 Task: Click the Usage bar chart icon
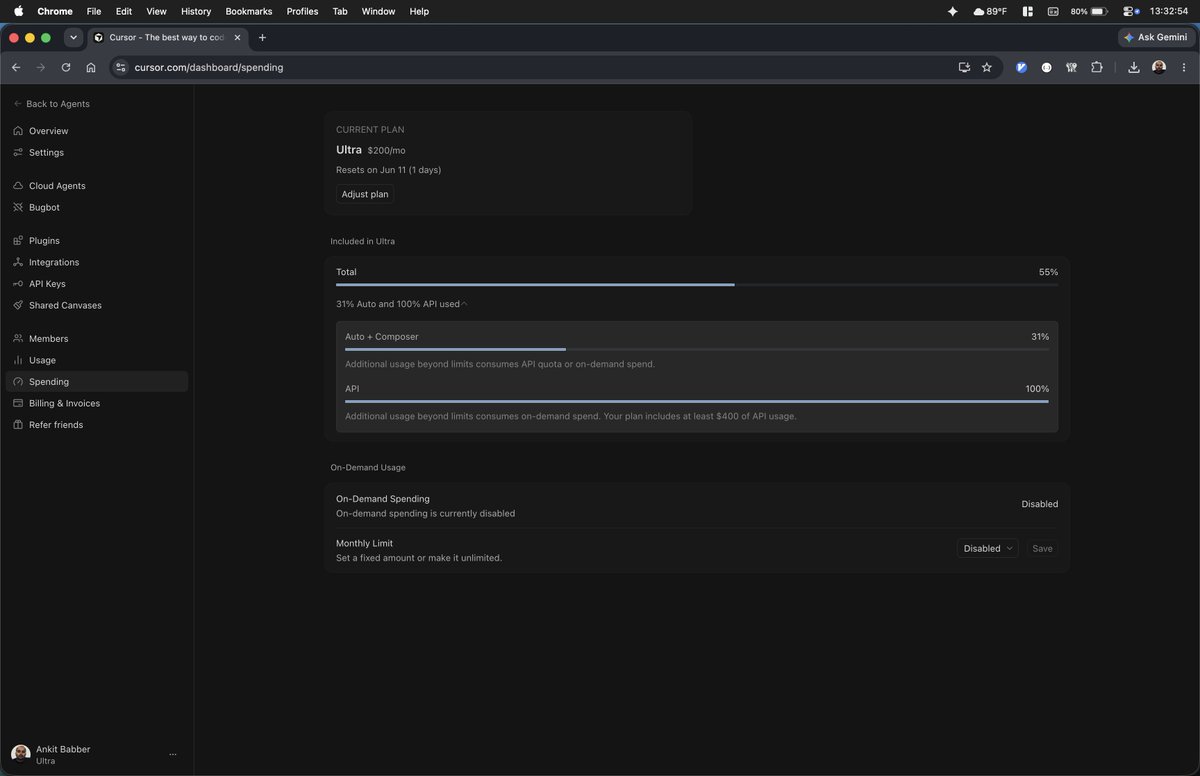18,360
